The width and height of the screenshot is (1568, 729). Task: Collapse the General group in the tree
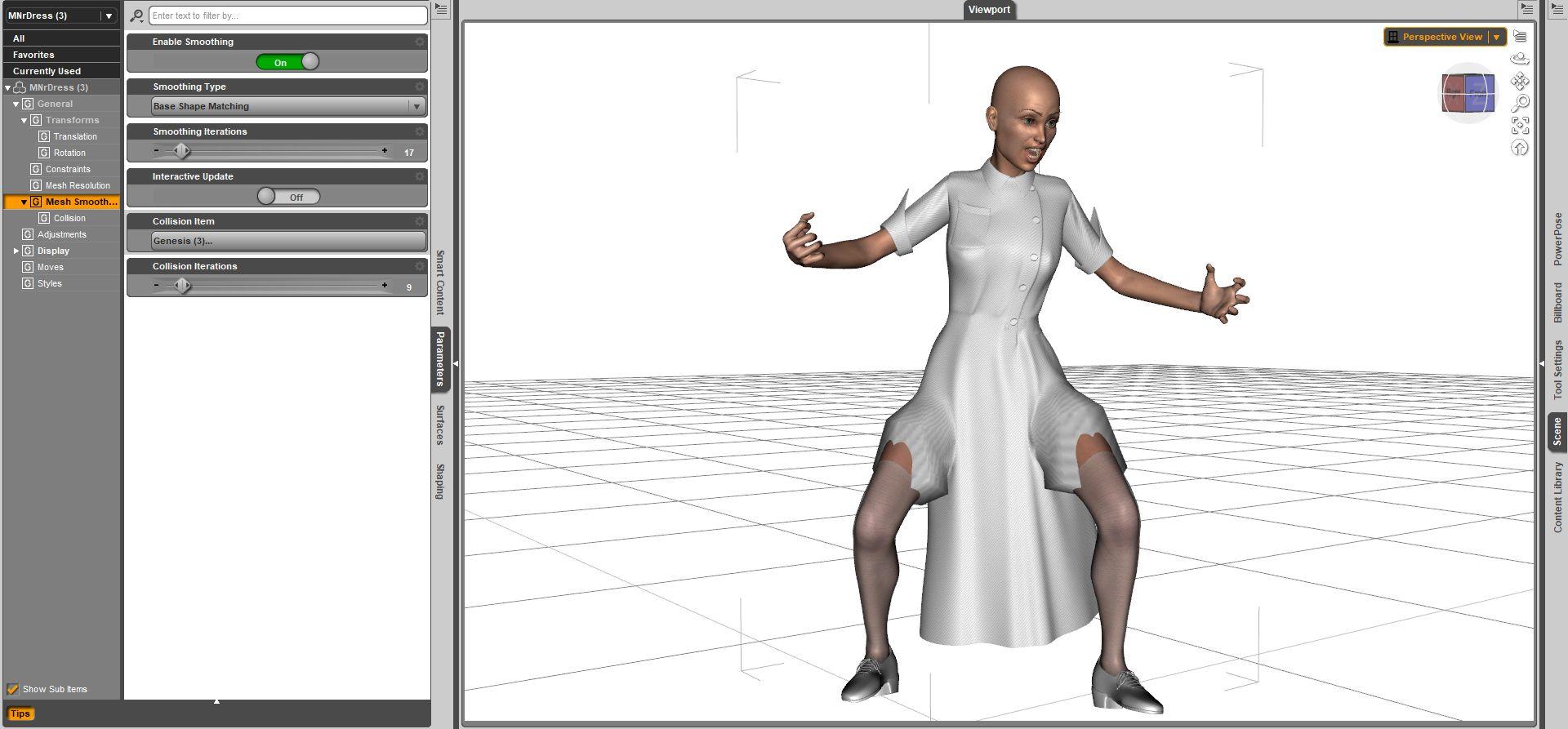tap(16, 104)
